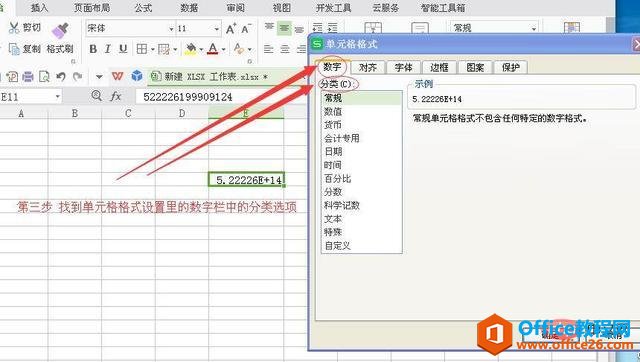The image size is (640, 362).
Task: Open the insert function fx button
Action: tap(116, 96)
